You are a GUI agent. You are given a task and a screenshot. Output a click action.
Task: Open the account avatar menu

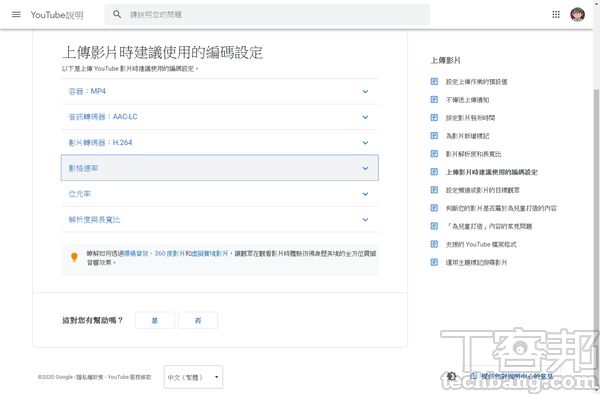(x=577, y=15)
